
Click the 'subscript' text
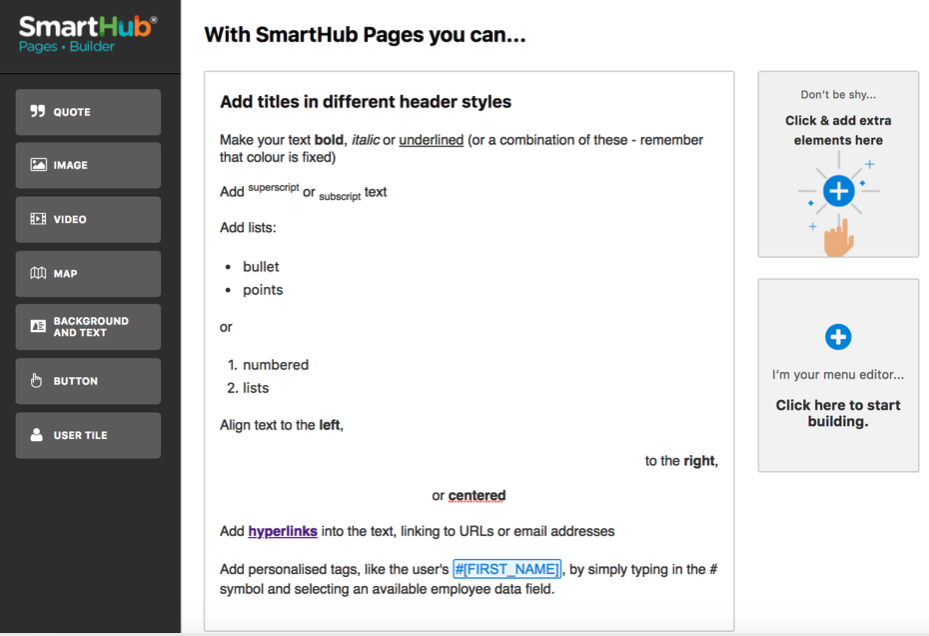click(x=339, y=196)
